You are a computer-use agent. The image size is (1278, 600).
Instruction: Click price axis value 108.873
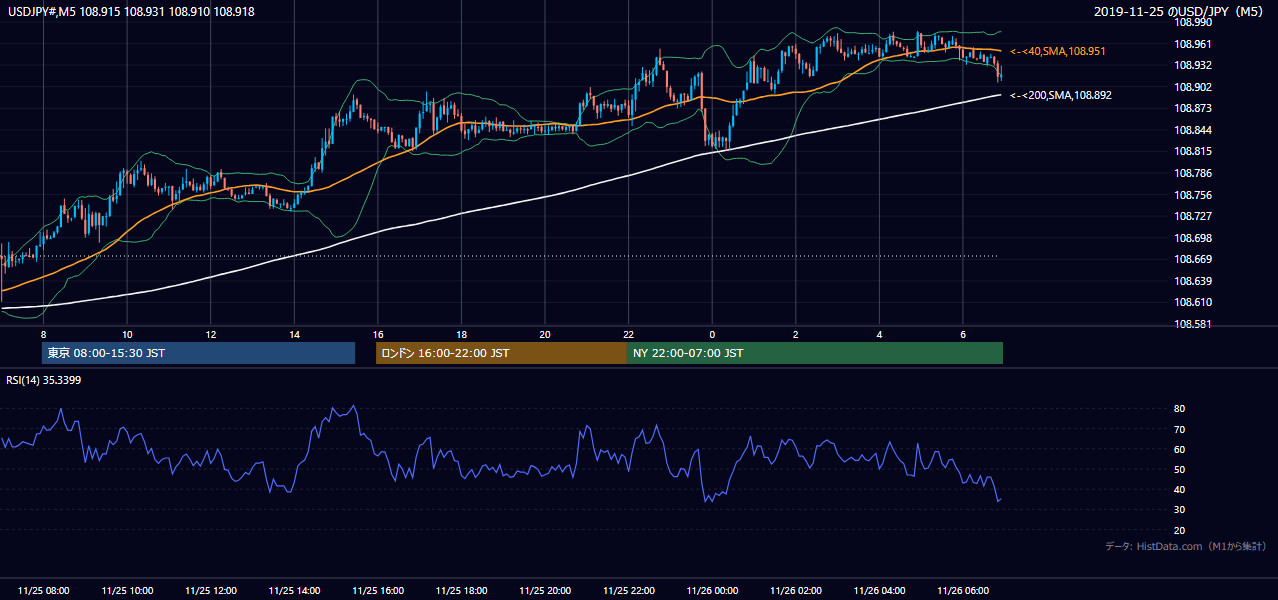click(1193, 108)
